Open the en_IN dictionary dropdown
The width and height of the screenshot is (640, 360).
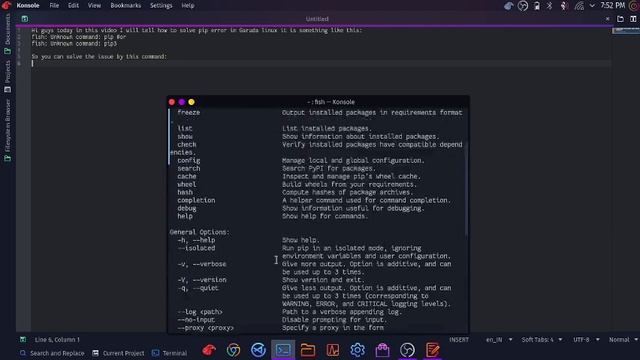(x=499, y=340)
